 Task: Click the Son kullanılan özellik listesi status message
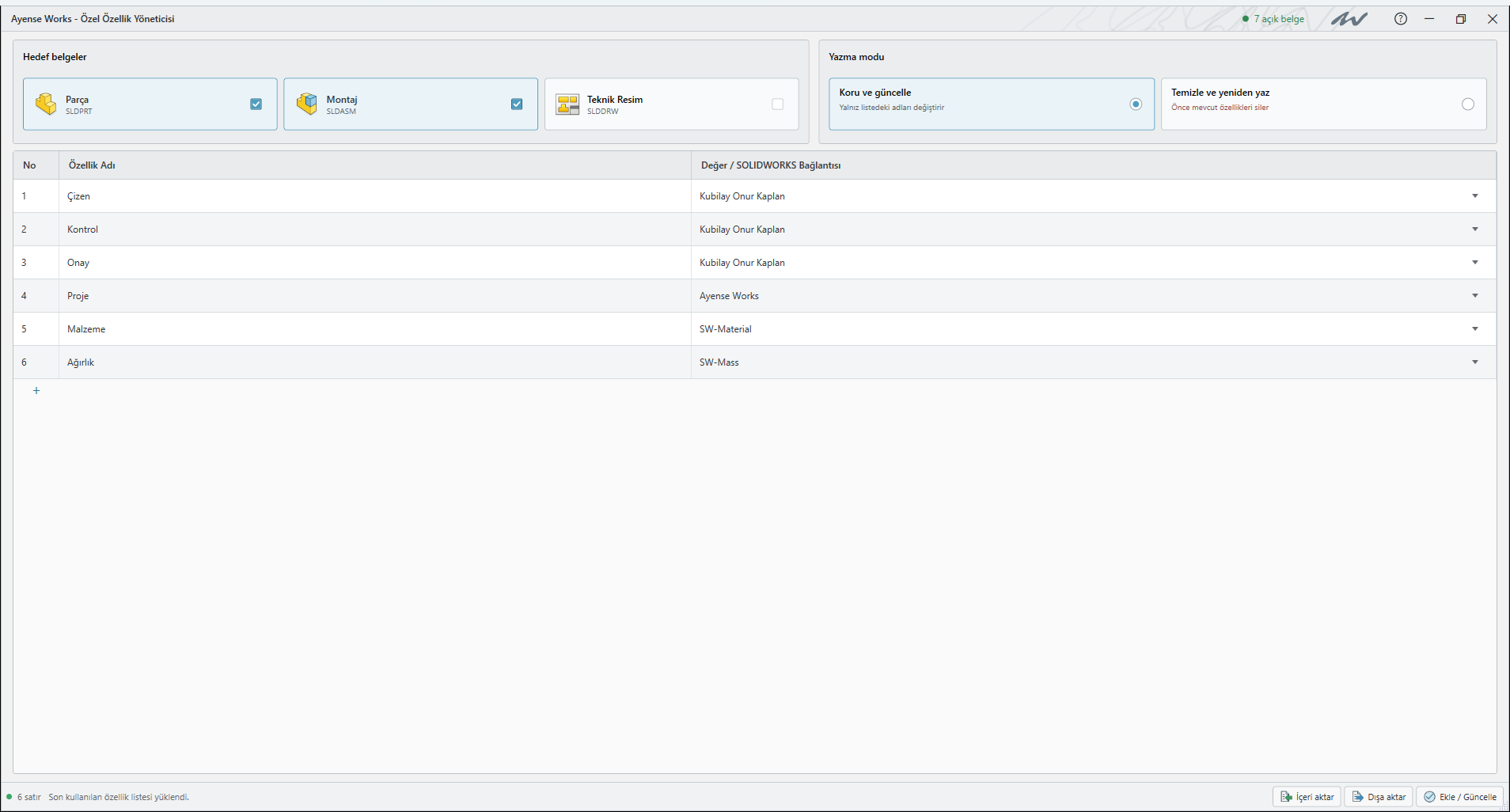coord(119,797)
